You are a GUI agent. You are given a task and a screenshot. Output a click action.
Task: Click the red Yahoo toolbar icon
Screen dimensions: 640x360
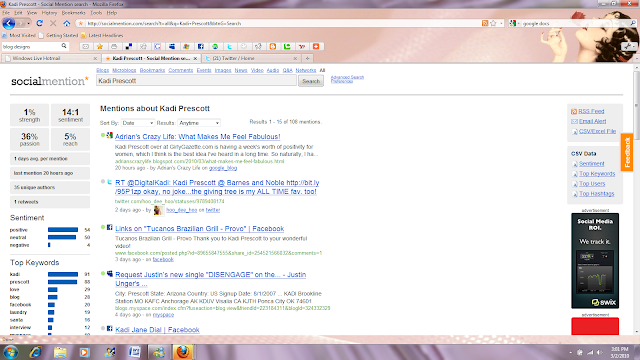click(302, 47)
